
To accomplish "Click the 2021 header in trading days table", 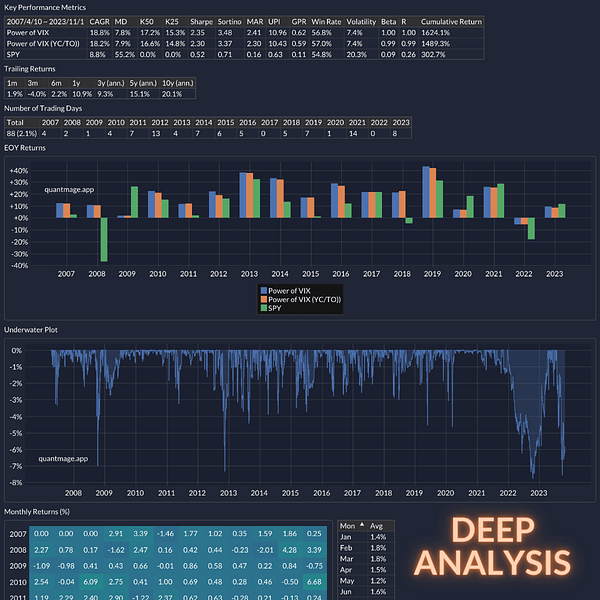I will (357, 122).
